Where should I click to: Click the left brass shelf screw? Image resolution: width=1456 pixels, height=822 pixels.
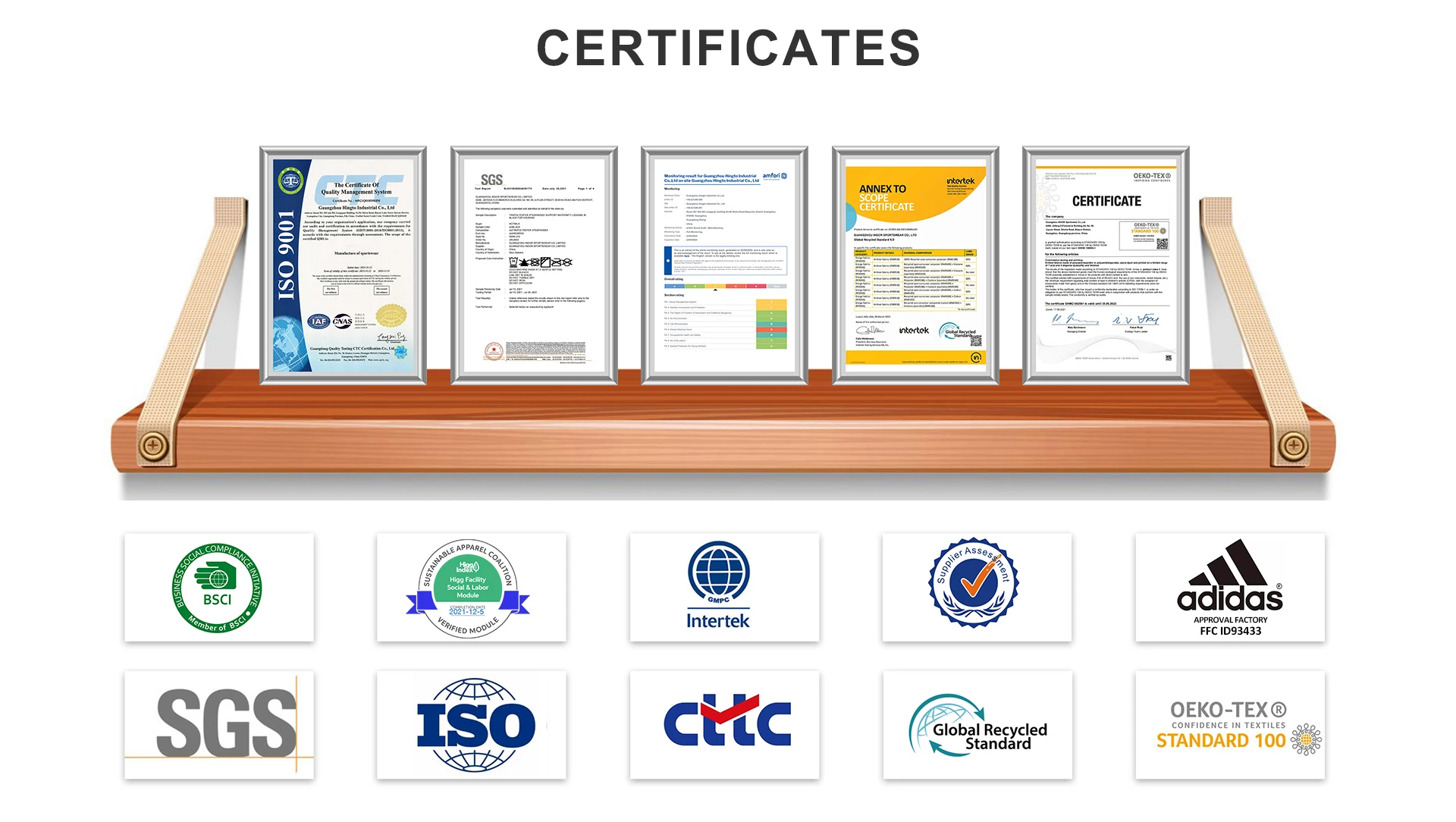(154, 445)
